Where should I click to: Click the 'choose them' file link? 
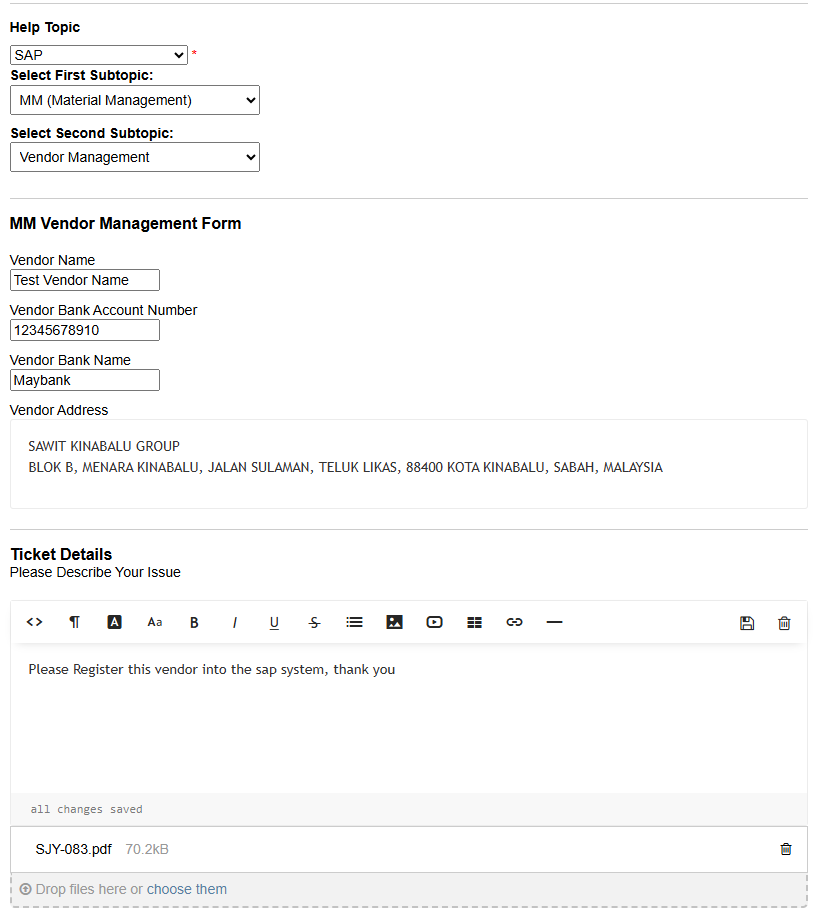point(186,889)
